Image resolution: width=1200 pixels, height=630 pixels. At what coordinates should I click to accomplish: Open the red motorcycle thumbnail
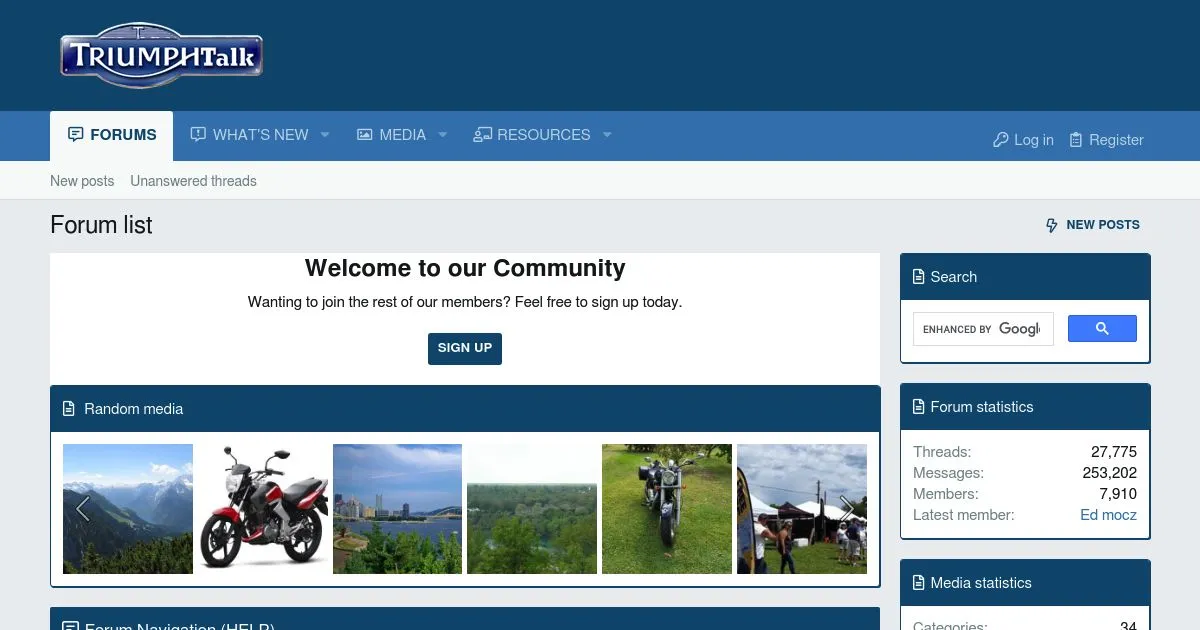tap(263, 509)
